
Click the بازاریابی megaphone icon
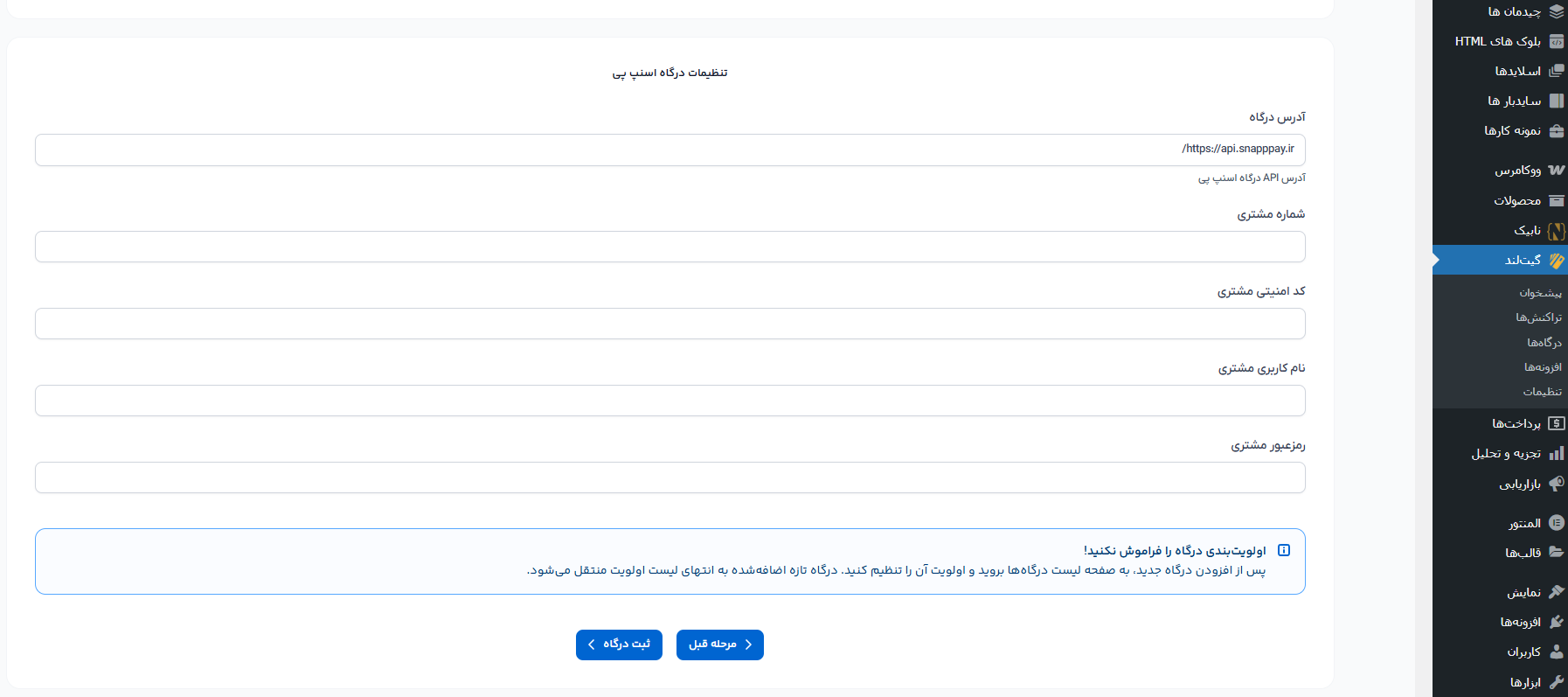tap(1556, 484)
